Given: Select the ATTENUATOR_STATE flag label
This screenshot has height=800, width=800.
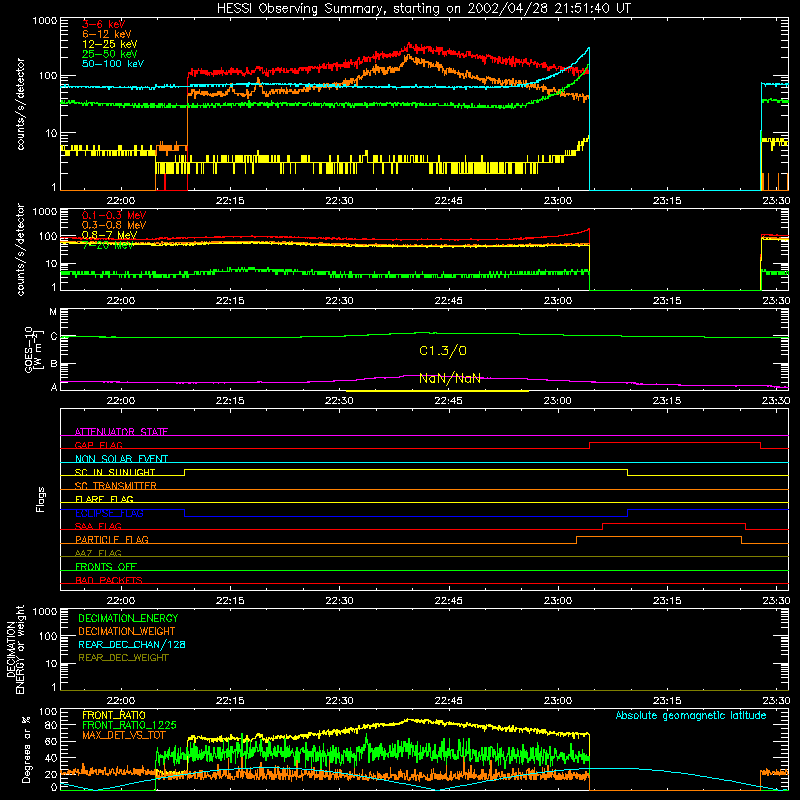Looking at the screenshot, I should pyautogui.click(x=121, y=432).
